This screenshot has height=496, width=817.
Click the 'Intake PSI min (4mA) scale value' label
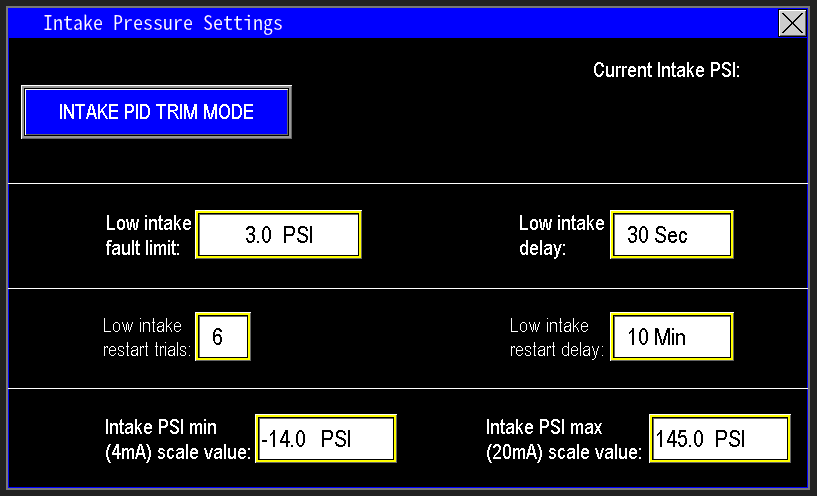point(177,440)
